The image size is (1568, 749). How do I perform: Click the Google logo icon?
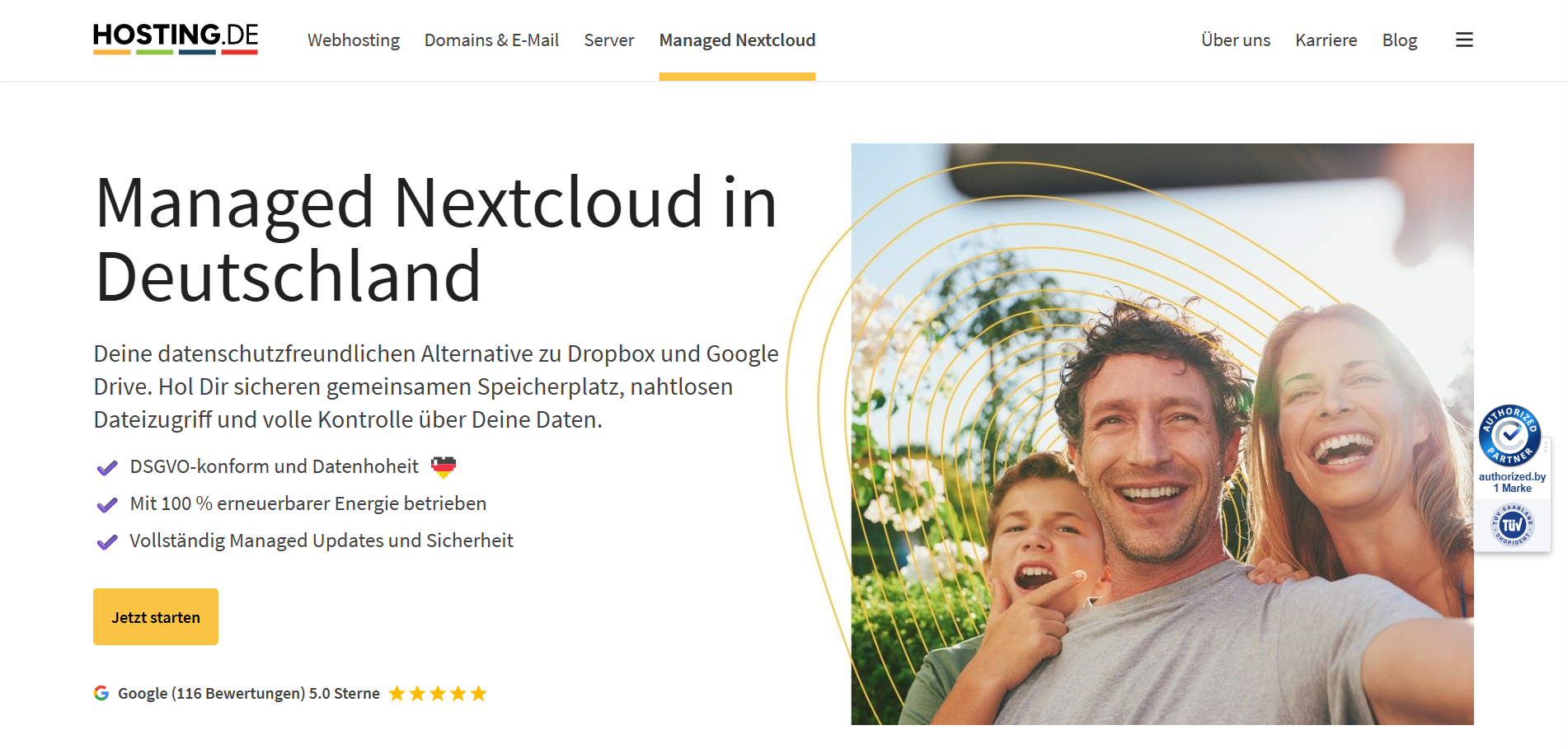(101, 693)
